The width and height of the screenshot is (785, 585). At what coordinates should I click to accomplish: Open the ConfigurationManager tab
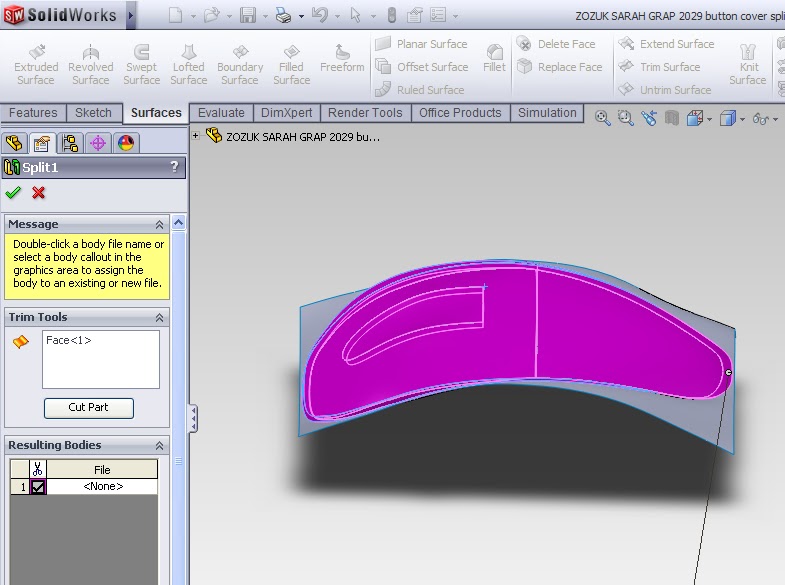pos(70,144)
